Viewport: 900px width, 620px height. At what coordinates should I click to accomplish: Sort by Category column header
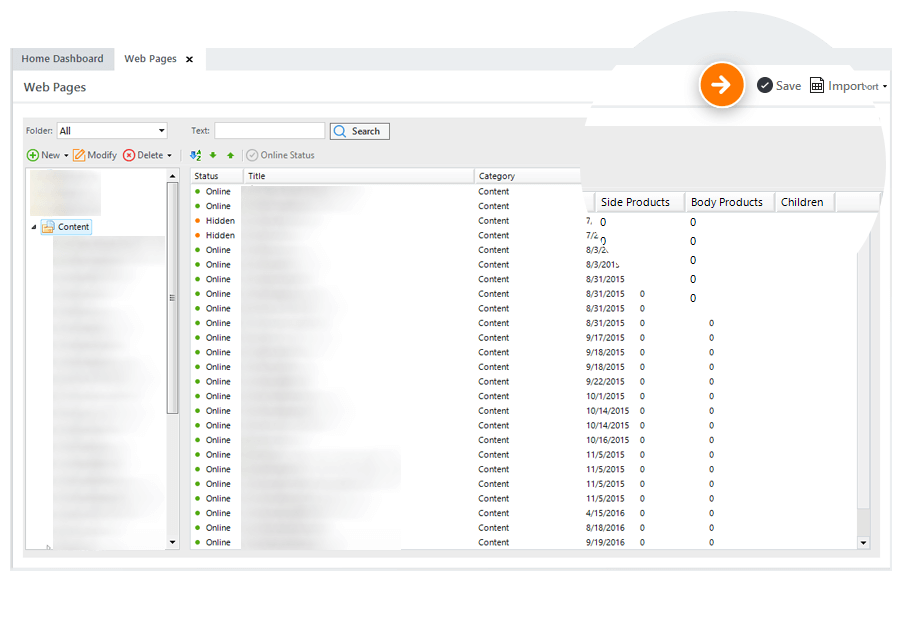527,176
